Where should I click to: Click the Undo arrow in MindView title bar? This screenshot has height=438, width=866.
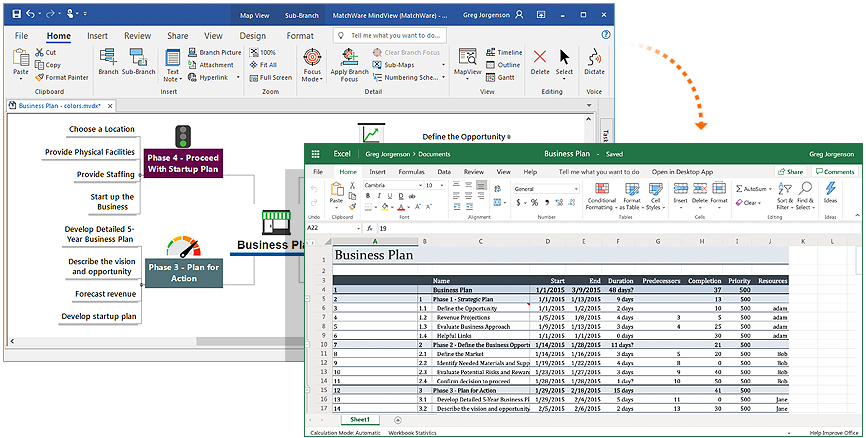(32, 14)
